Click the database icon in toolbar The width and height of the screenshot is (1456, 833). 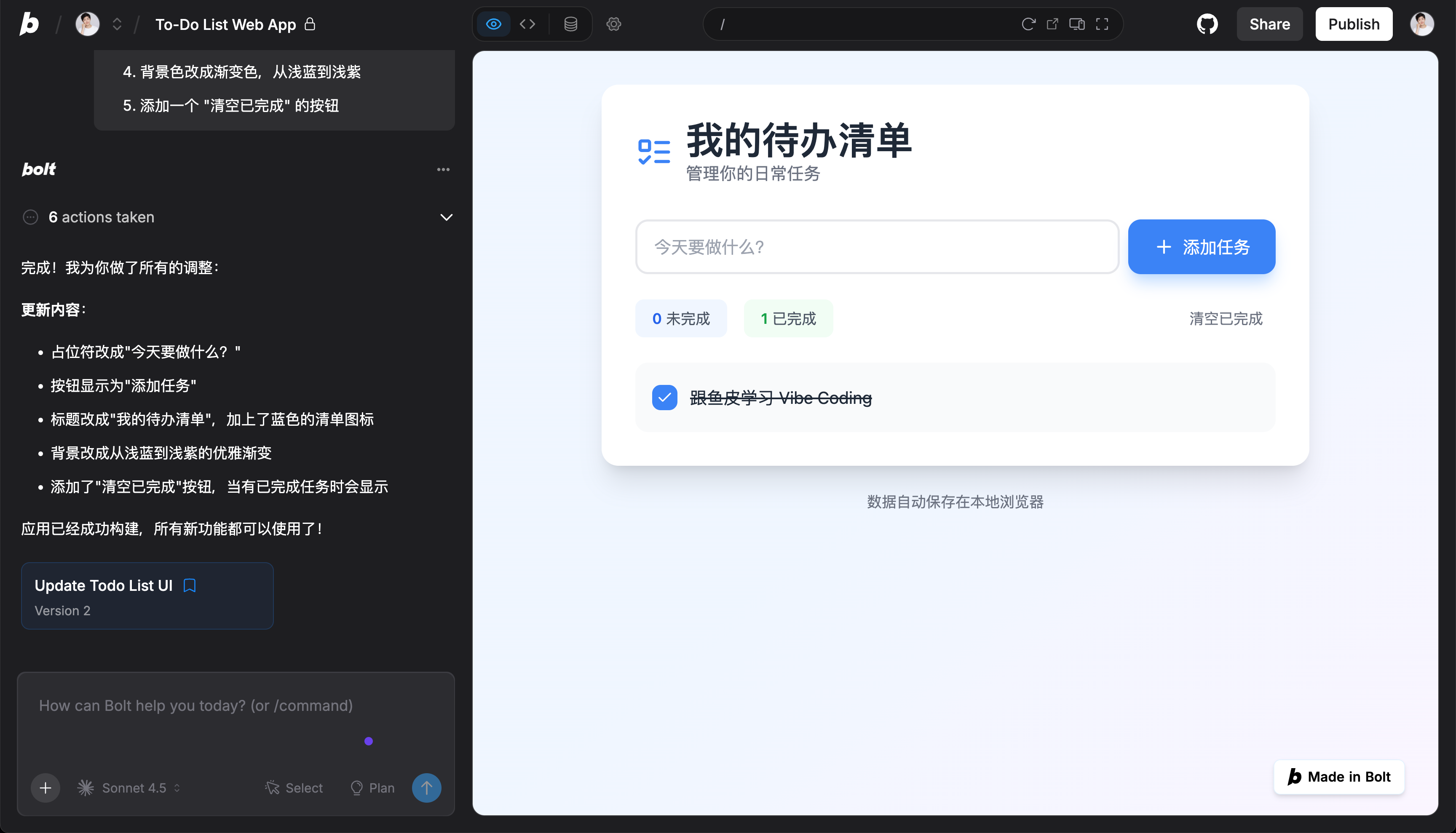pos(570,24)
